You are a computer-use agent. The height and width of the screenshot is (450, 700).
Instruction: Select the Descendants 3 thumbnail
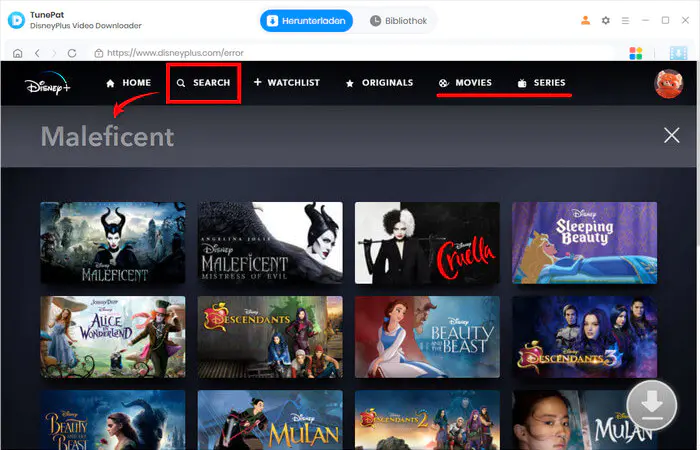point(584,337)
